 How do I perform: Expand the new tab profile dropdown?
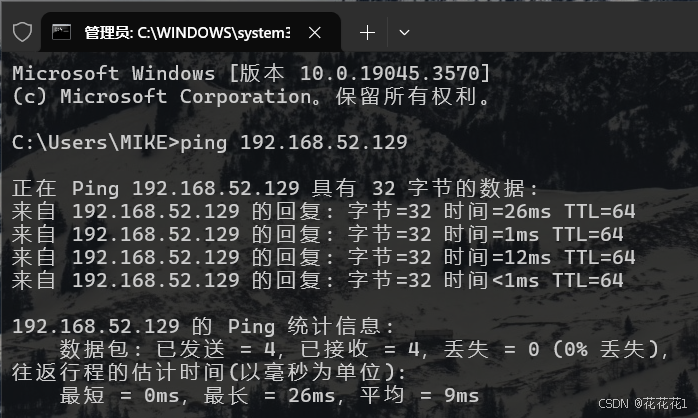pyautogui.click(x=404, y=32)
